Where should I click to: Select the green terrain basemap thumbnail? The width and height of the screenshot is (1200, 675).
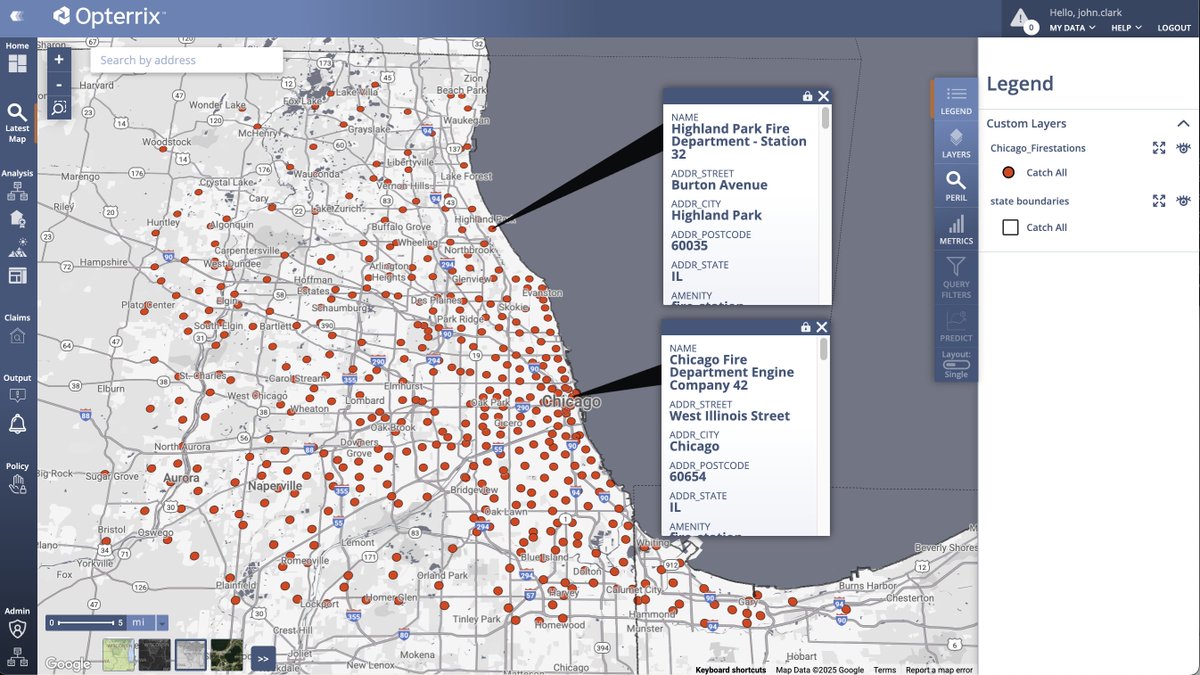pyautogui.click(x=118, y=654)
